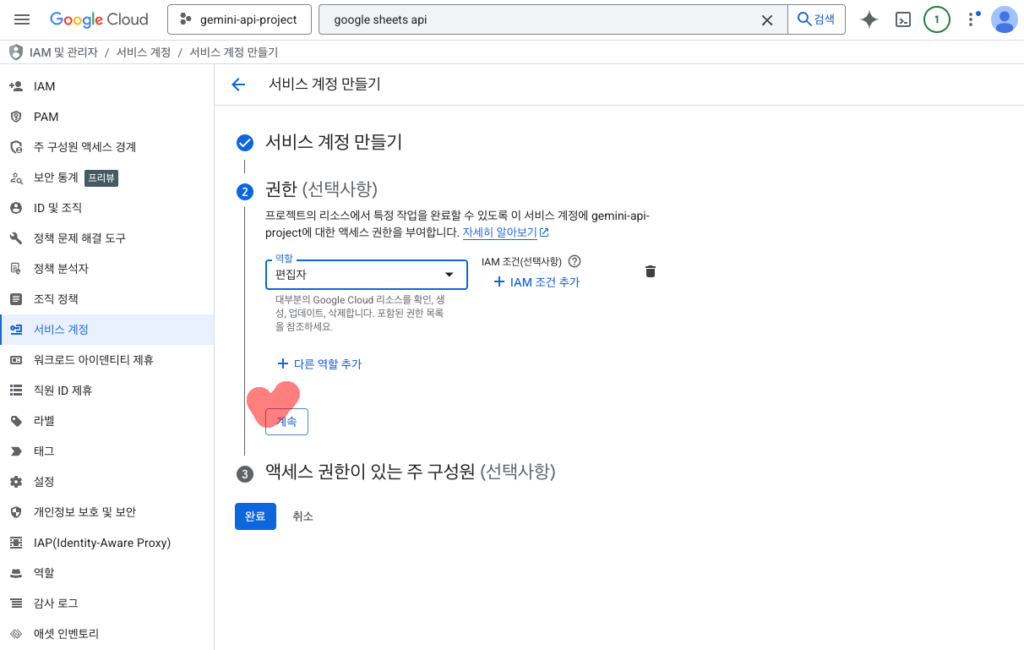Open the user account avatar

[x=1003, y=20]
